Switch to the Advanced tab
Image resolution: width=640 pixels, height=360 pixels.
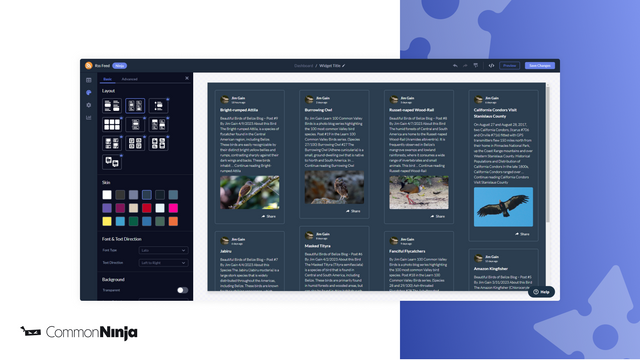tap(129, 79)
